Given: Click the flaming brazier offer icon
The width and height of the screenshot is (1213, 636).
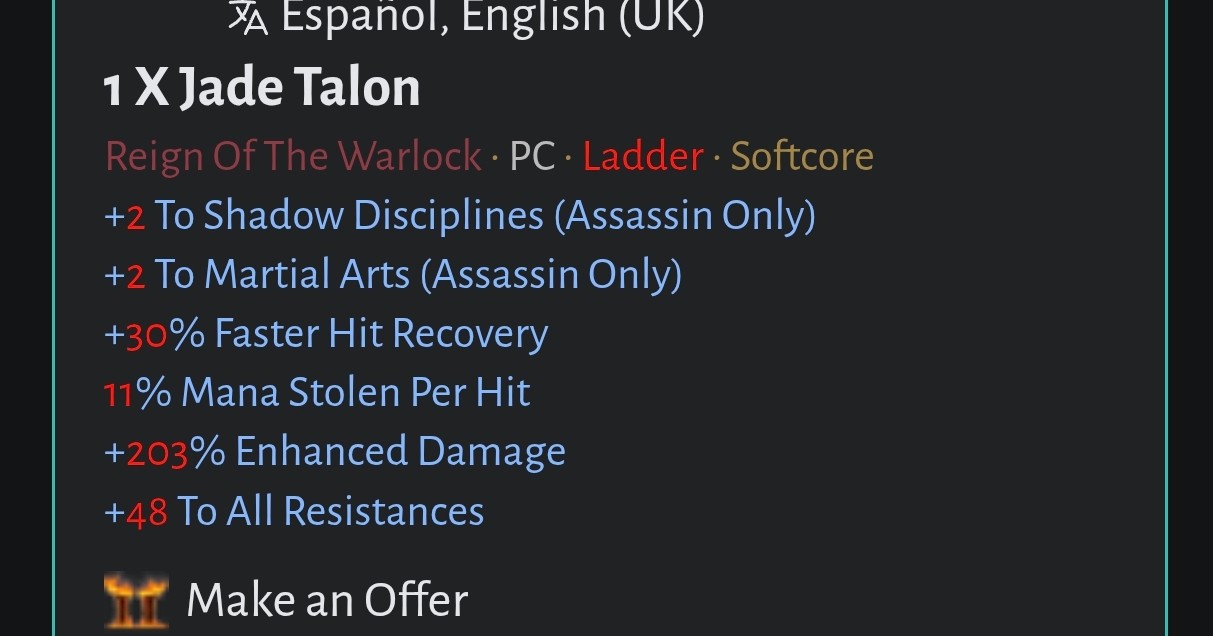Looking at the screenshot, I should coord(136,598).
